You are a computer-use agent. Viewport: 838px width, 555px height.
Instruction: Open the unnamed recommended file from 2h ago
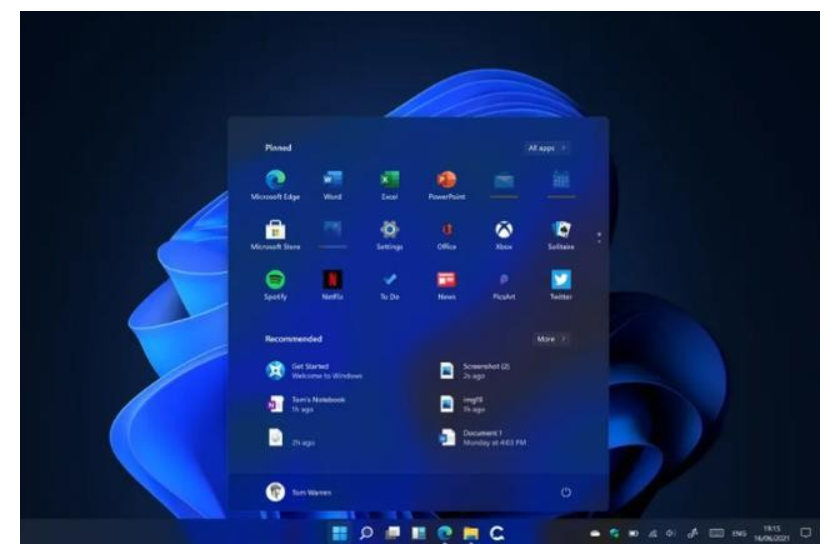point(290,437)
